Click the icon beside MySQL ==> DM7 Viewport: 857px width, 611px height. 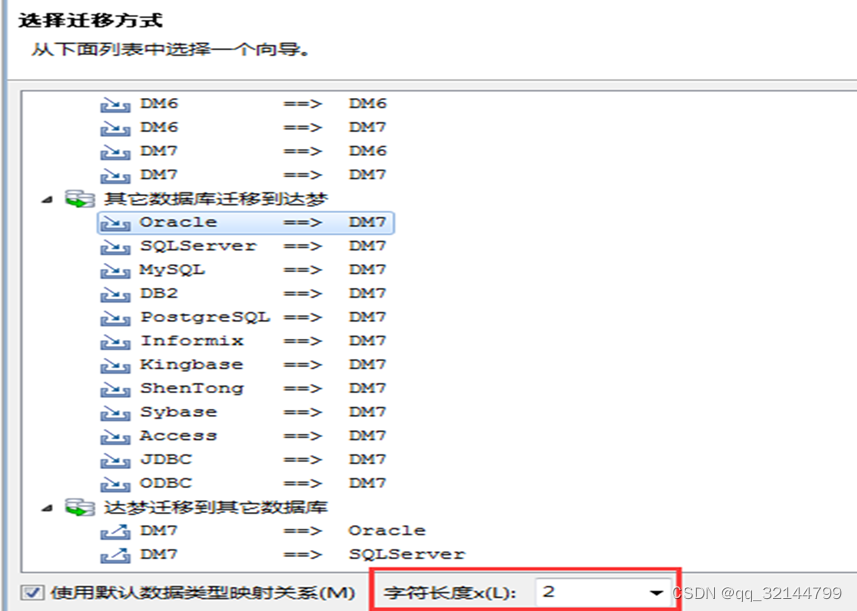tap(115, 271)
